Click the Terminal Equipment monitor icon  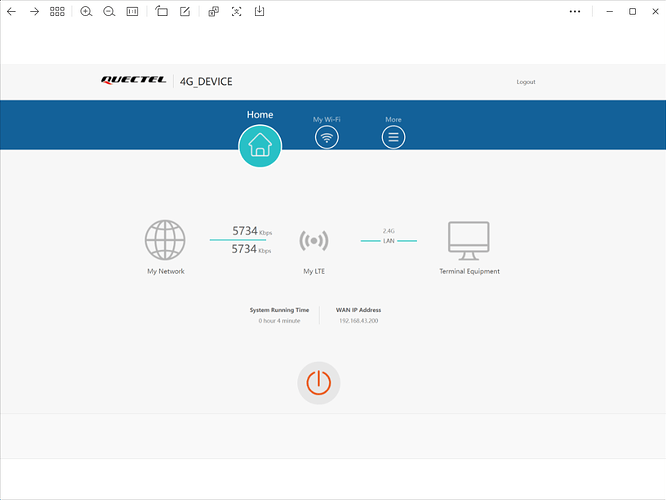[x=469, y=241]
